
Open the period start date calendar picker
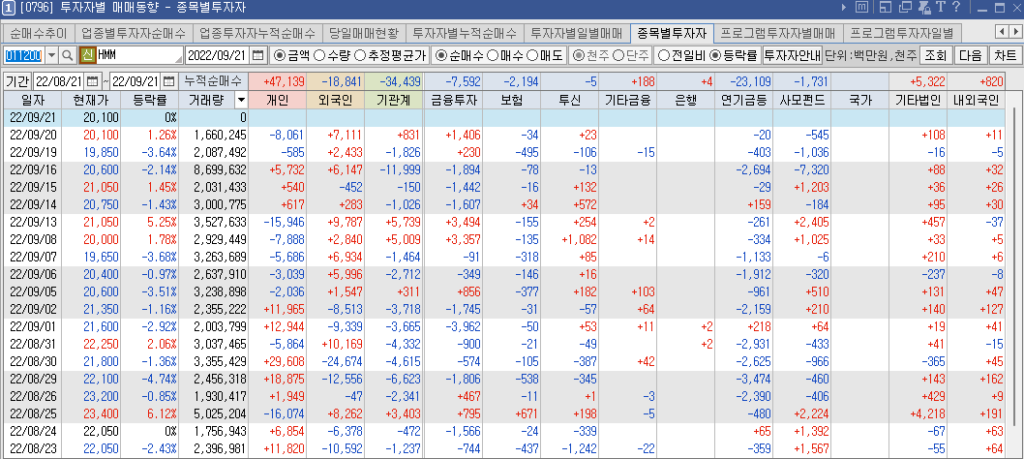[93, 80]
